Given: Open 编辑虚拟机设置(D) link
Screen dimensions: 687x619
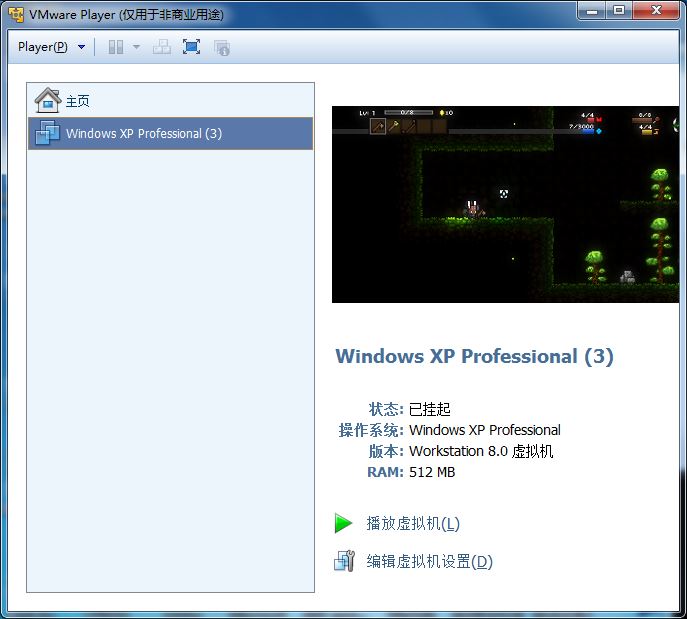Looking at the screenshot, I should [x=429, y=561].
